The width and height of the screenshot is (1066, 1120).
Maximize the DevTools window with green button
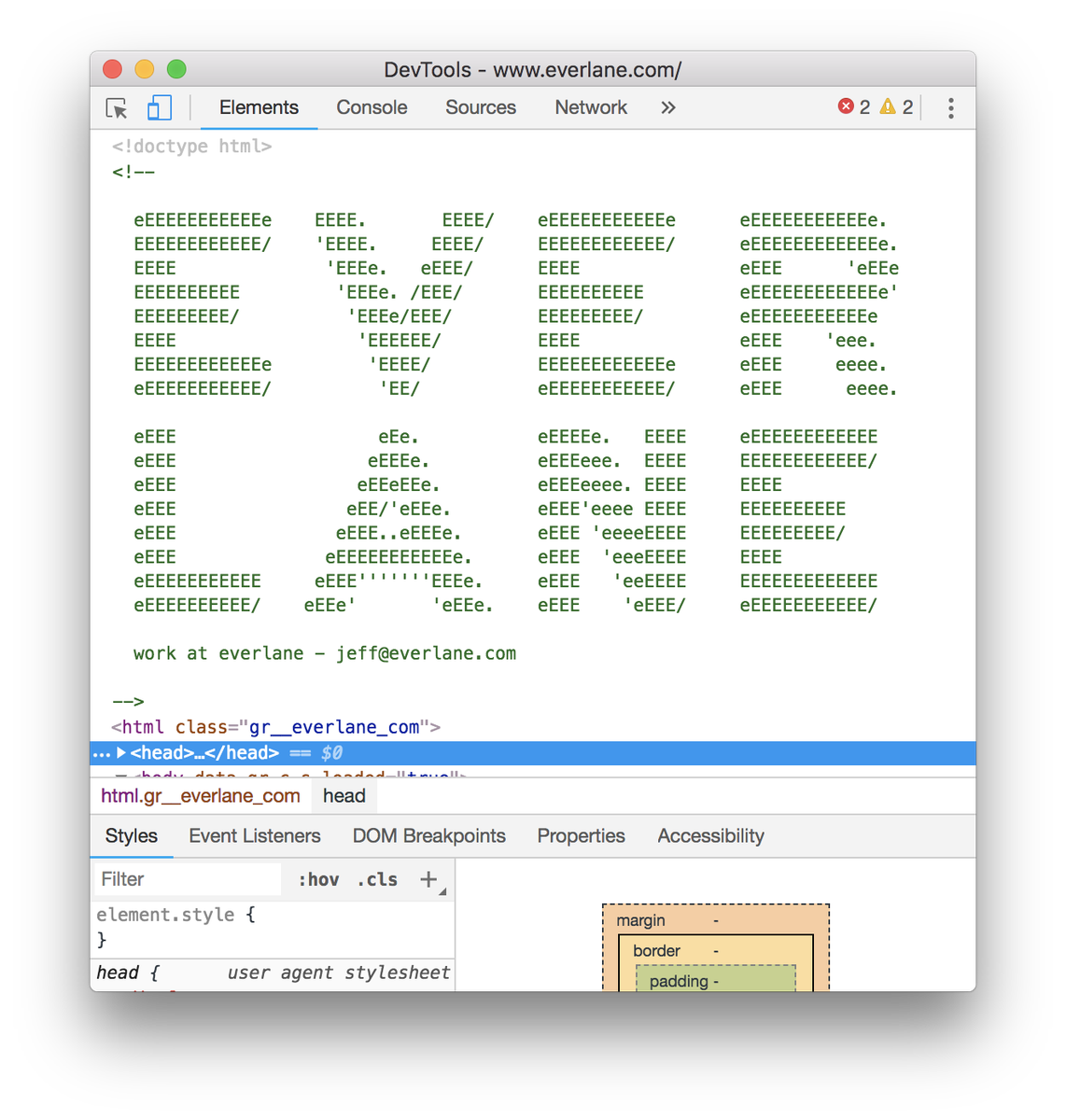coord(176,69)
